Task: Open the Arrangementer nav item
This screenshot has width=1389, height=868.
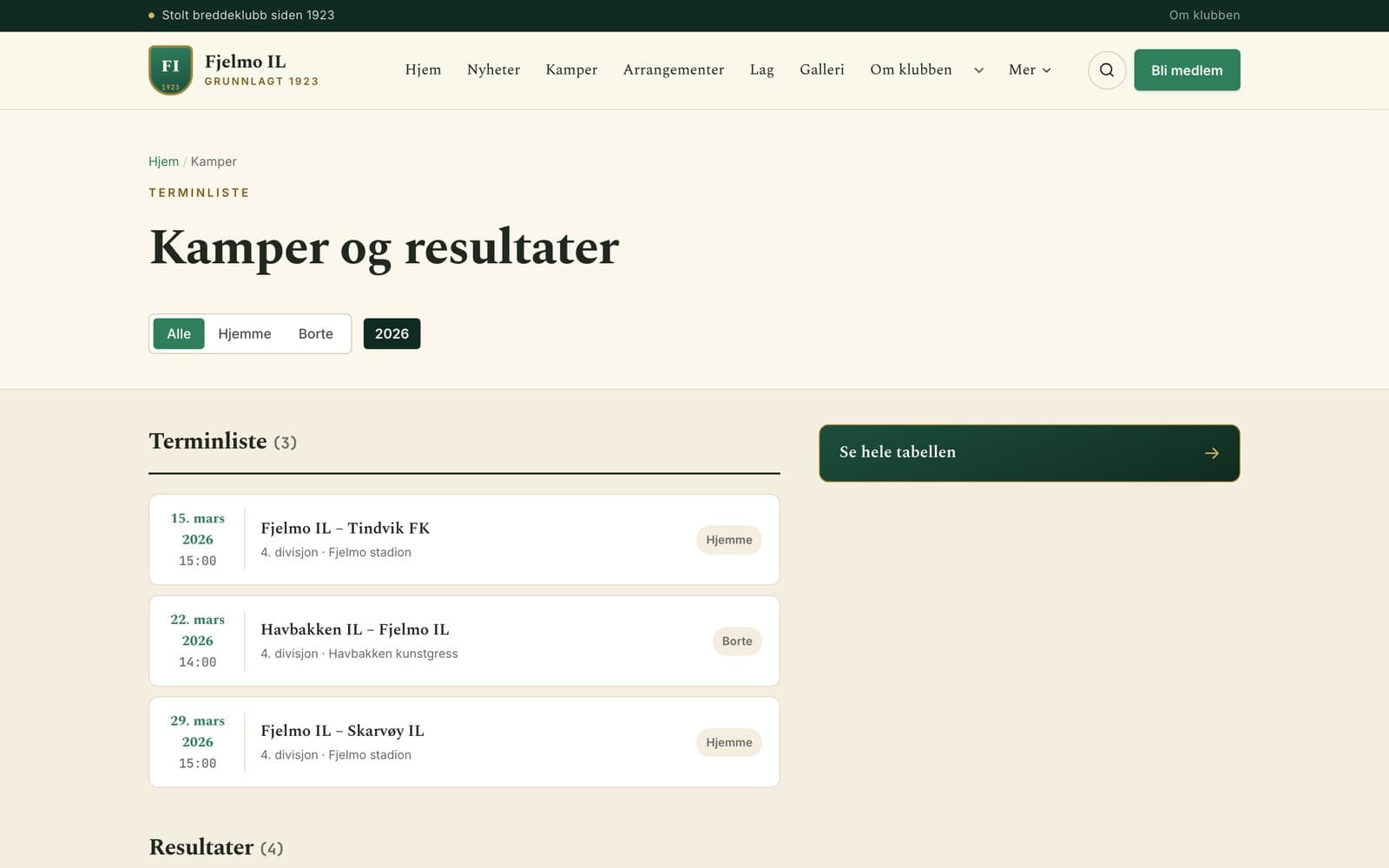Action: pos(674,70)
